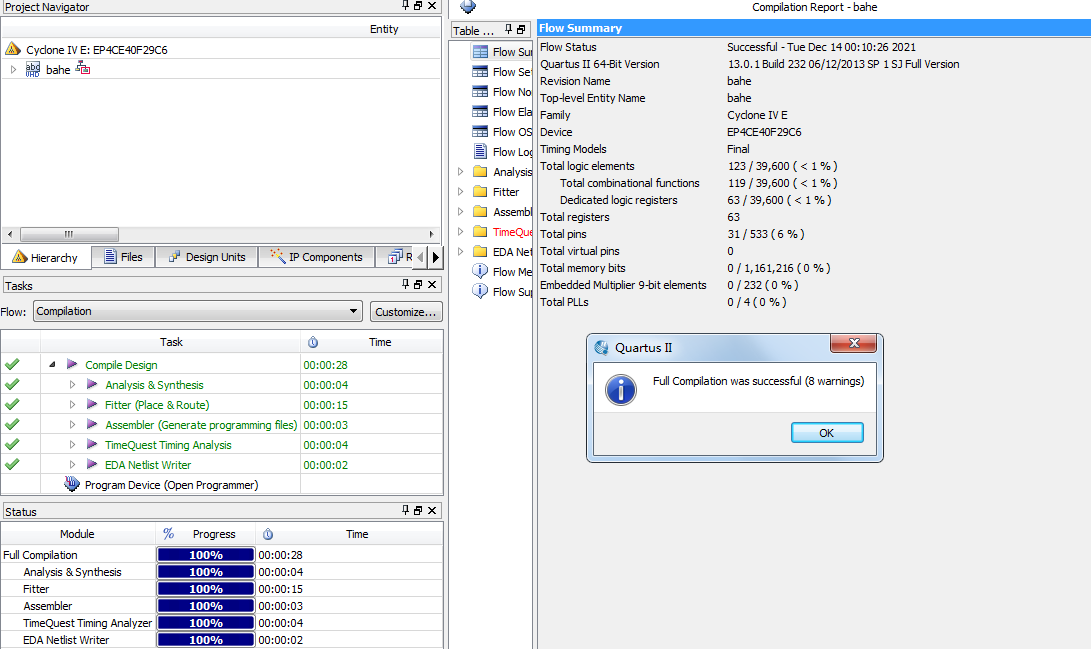Screen dimensions: 1091x649
Task: Expand the EDA Netlist folder in report tree
Action: (461, 251)
